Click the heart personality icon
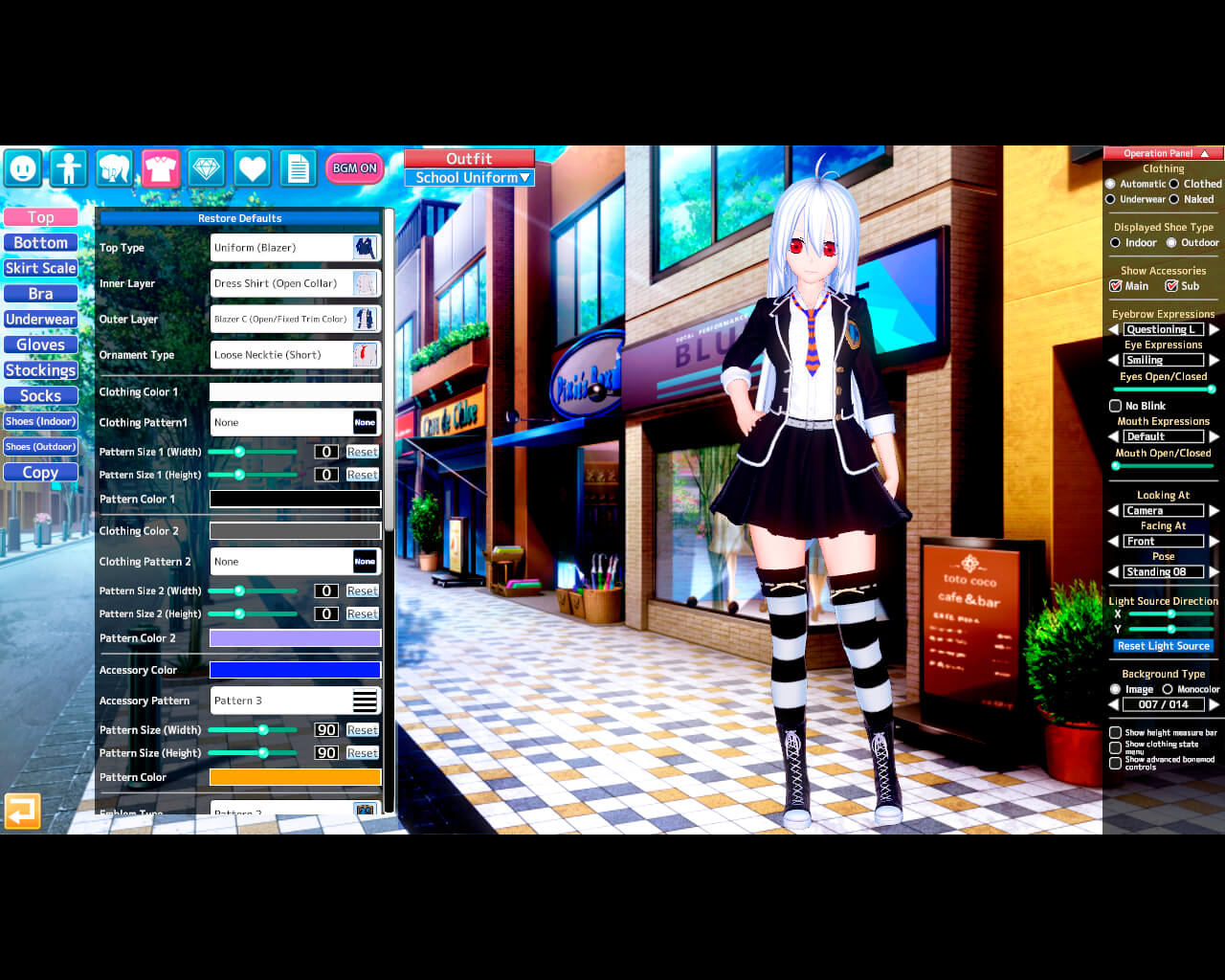Image resolution: width=1225 pixels, height=980 pixels. coord(253,168)
